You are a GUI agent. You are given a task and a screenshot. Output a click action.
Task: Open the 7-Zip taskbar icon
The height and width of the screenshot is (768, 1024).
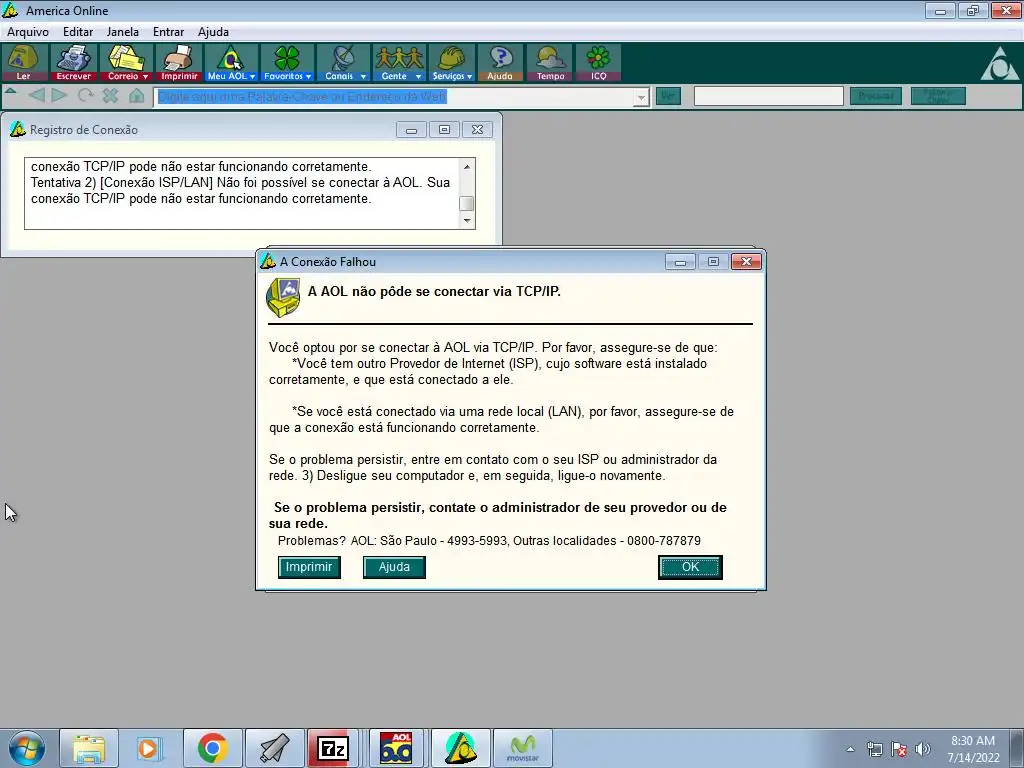coord(332,748)
